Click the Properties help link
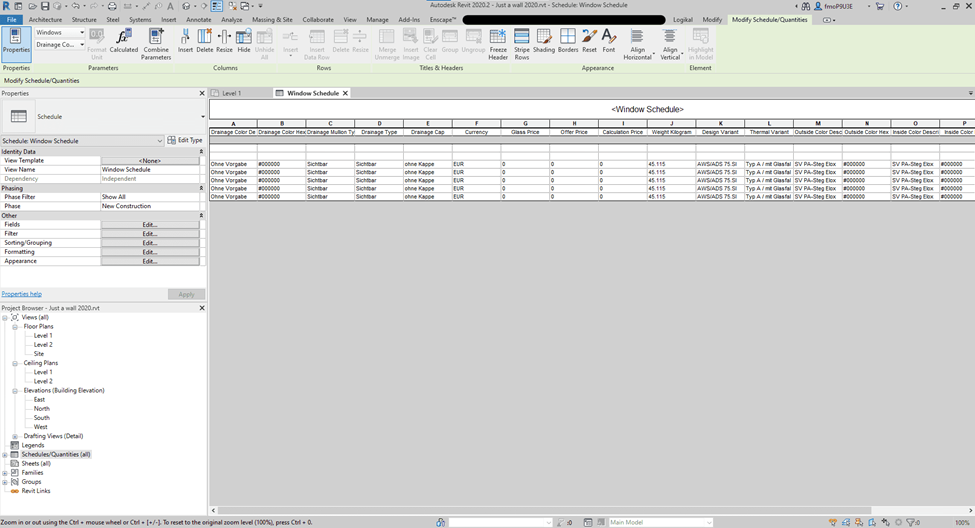The width and height of the screenshot is (975, 528). [x=22, y=294]
